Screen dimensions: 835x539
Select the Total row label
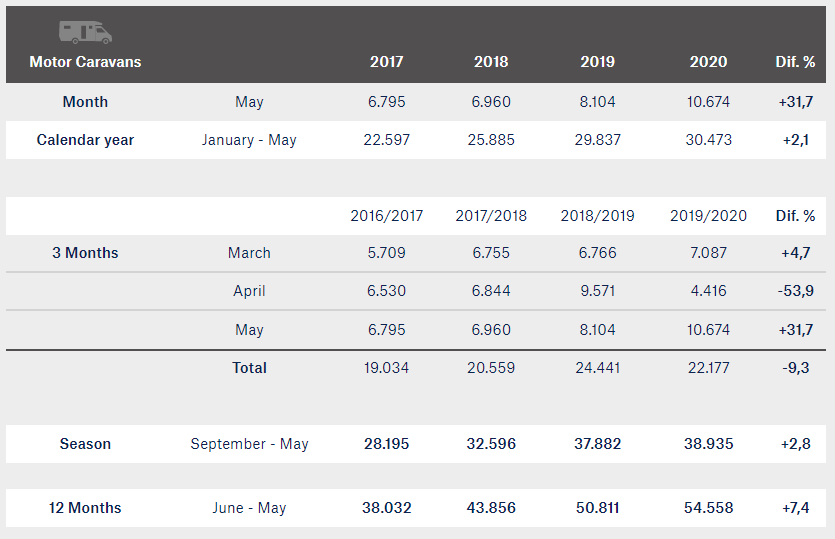249,368
